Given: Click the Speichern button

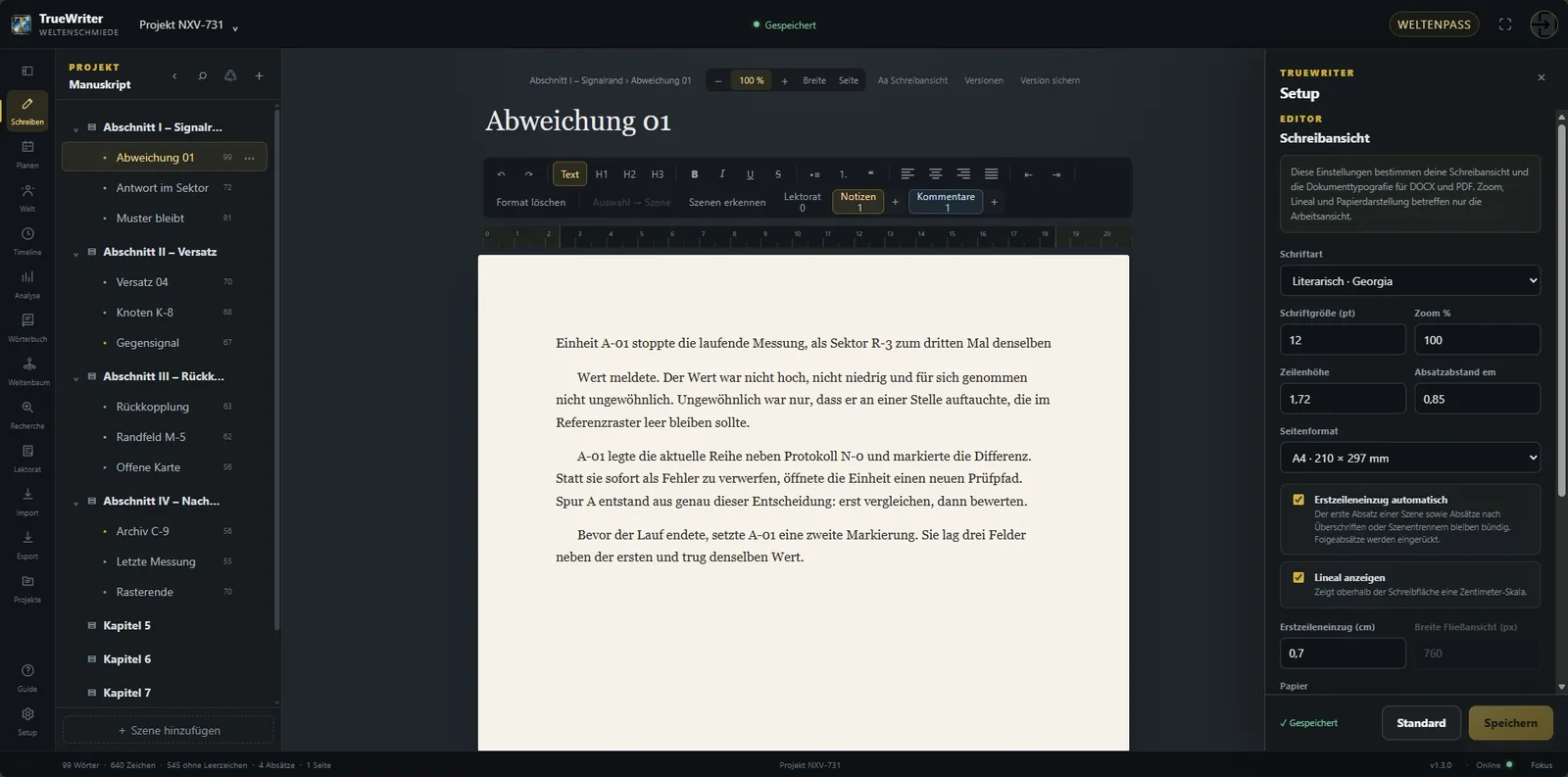Looking at the screenshot, I should click(1510, 723).
